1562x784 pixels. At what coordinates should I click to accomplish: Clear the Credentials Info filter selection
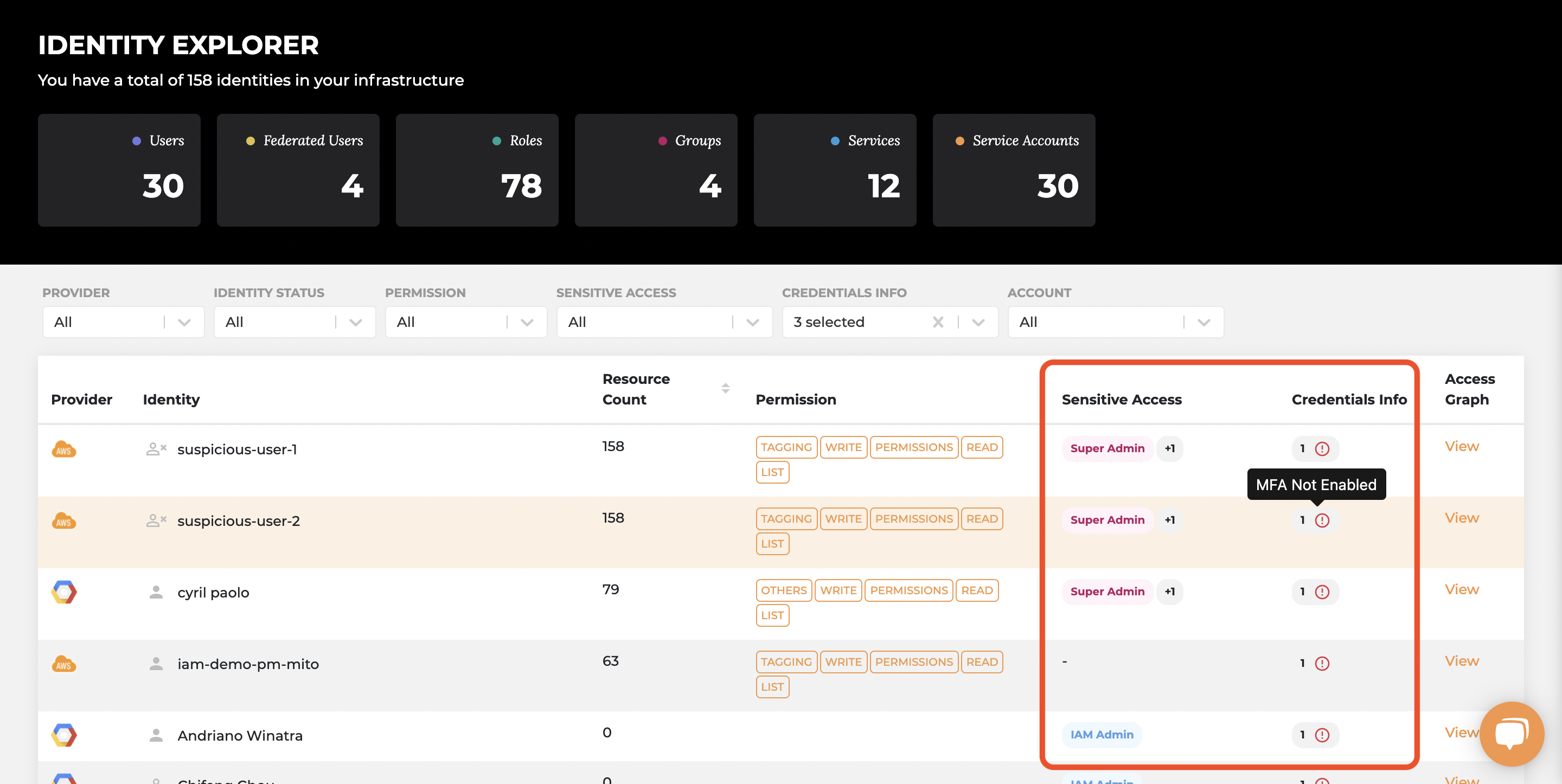click(x=937, y=322)
